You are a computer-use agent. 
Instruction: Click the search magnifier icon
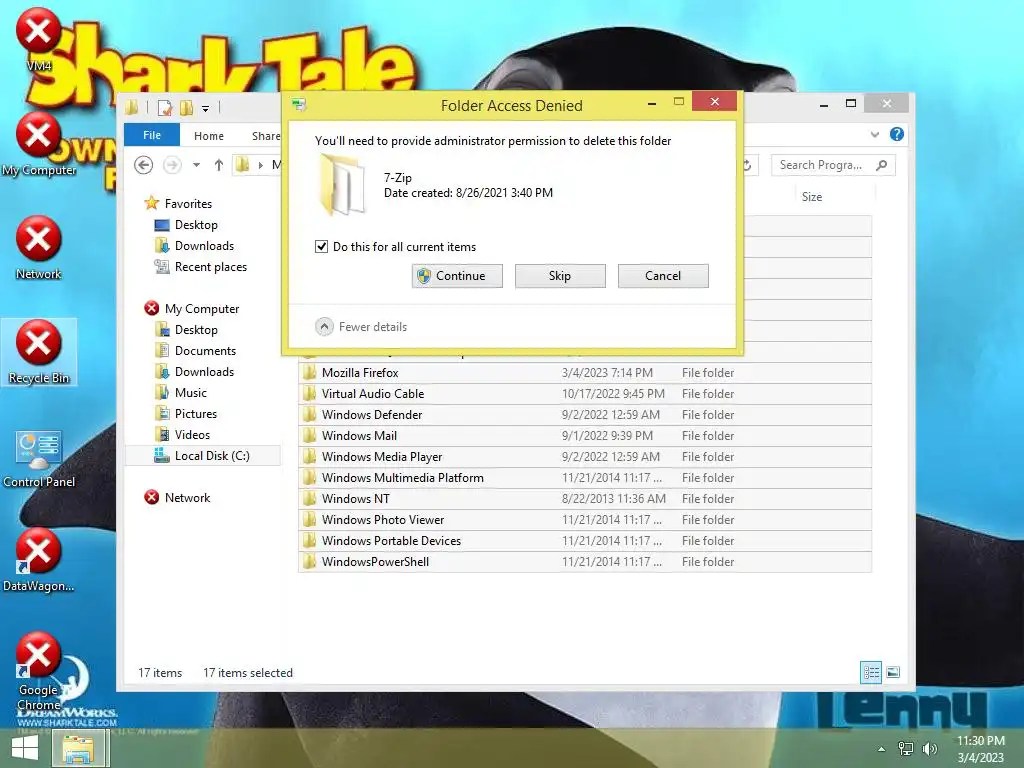[882, 165]
